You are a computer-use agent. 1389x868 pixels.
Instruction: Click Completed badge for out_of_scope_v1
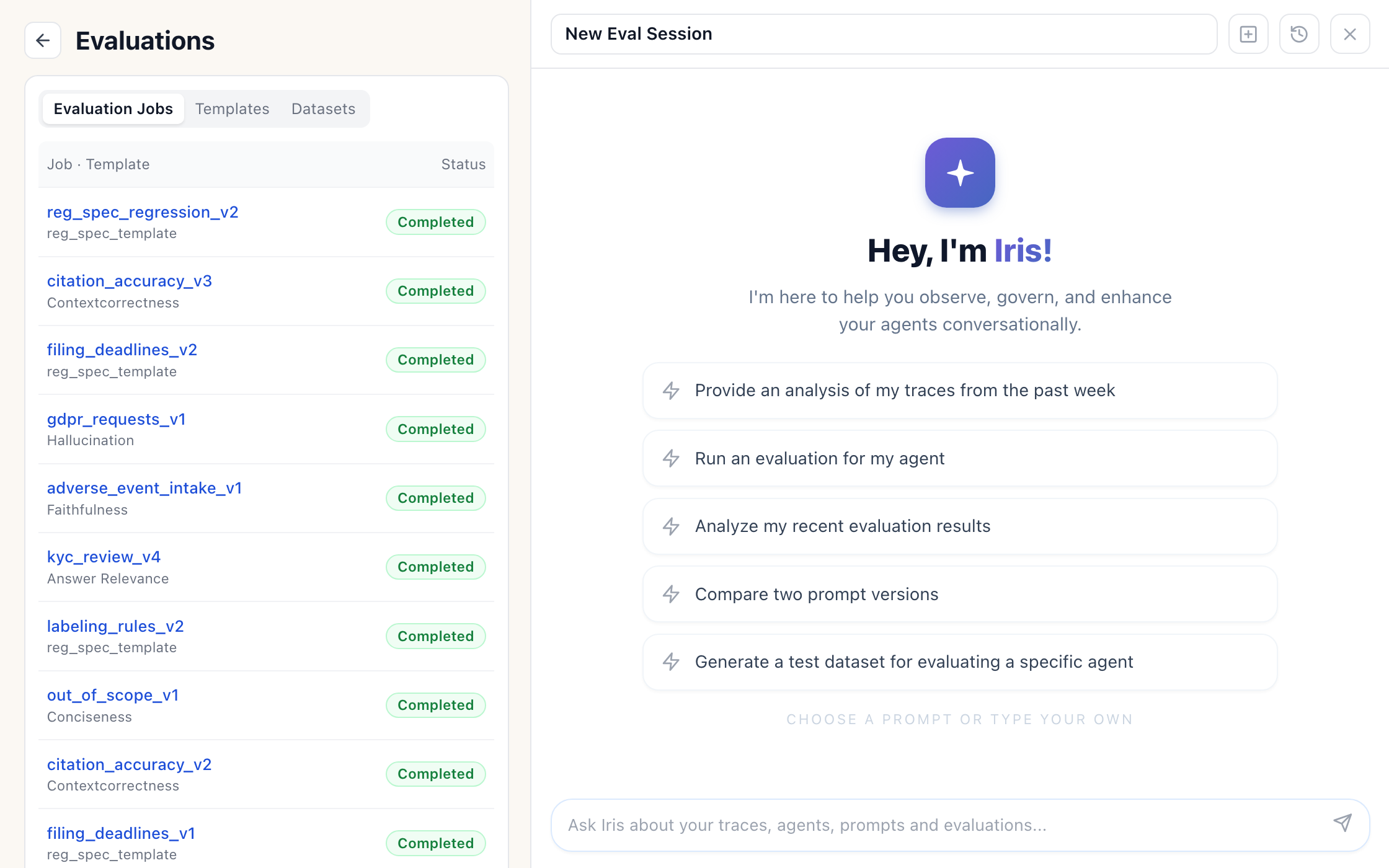pos(436,705)
